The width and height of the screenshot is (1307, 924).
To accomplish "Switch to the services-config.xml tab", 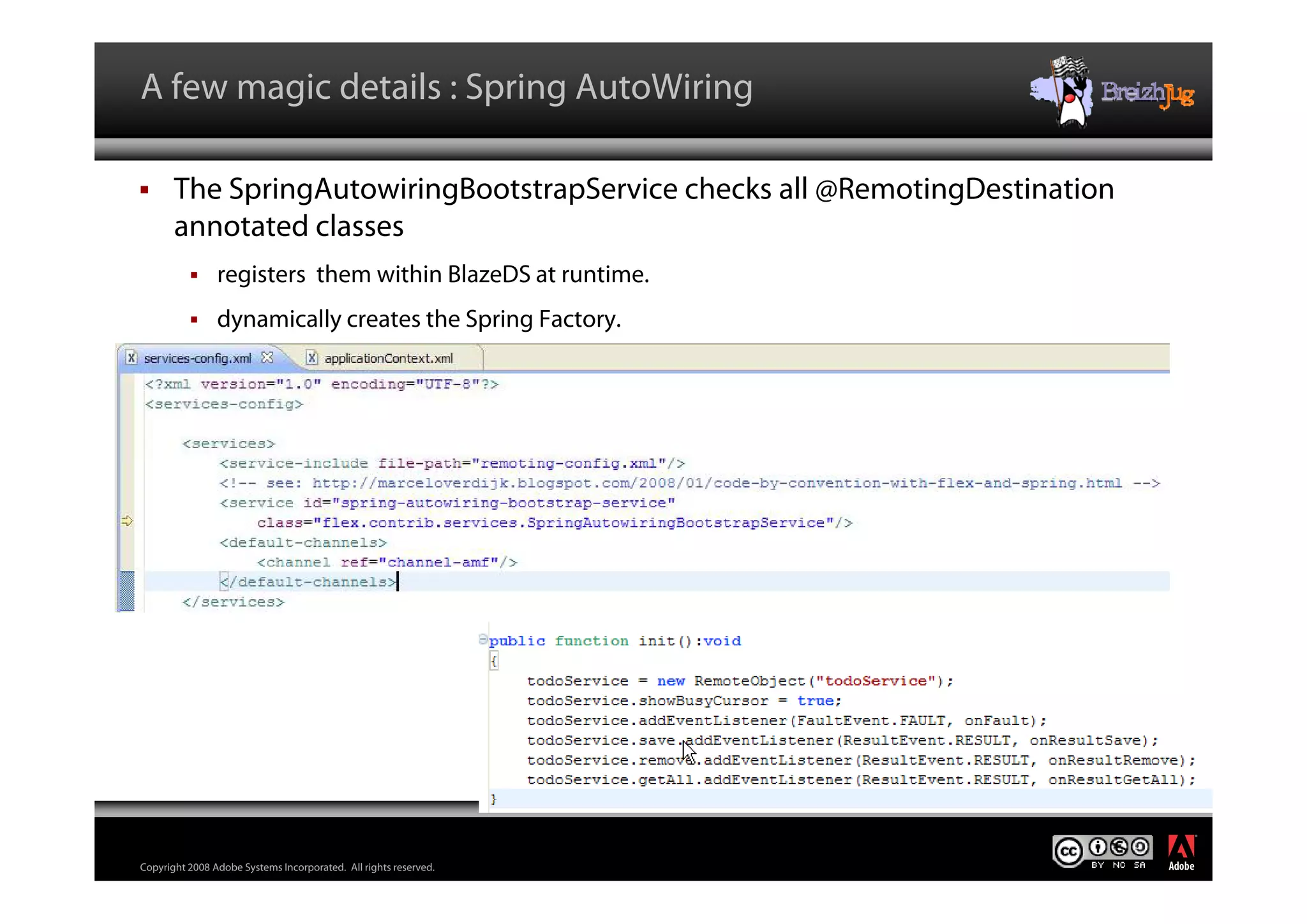I will pyautogui.click(x=197, y=359).
